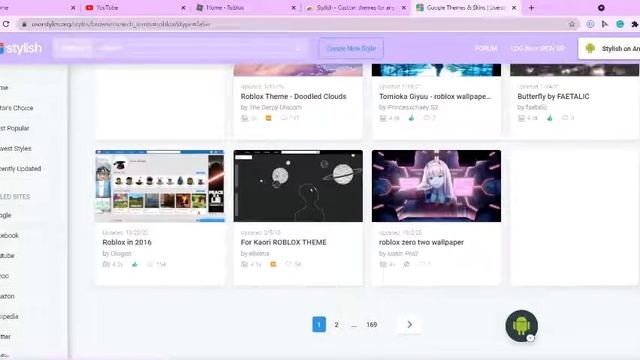Expand the search category dropdown arrow

(x=299, y=49)
